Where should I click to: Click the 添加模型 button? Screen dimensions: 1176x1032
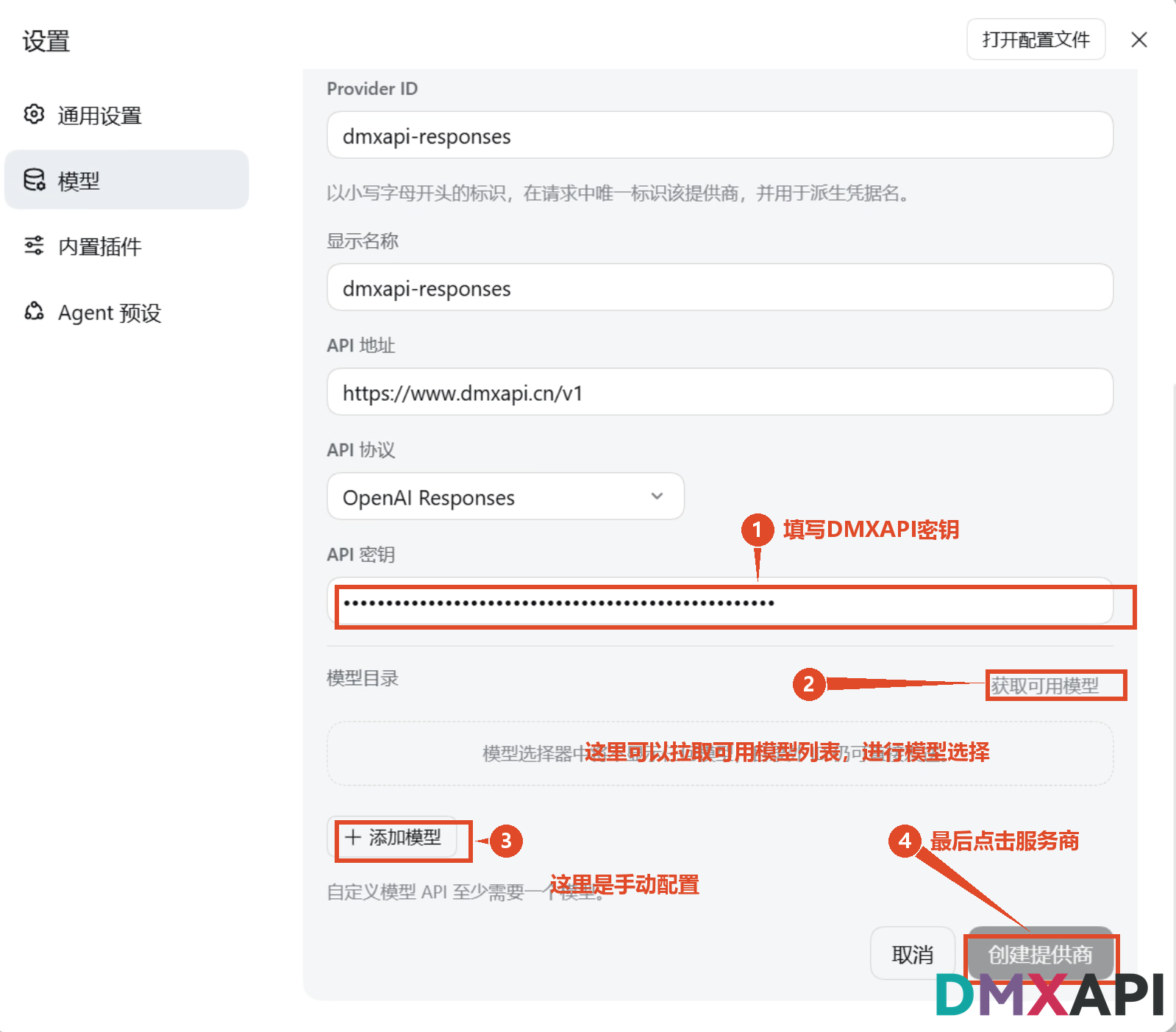click(x=393, y=838)
